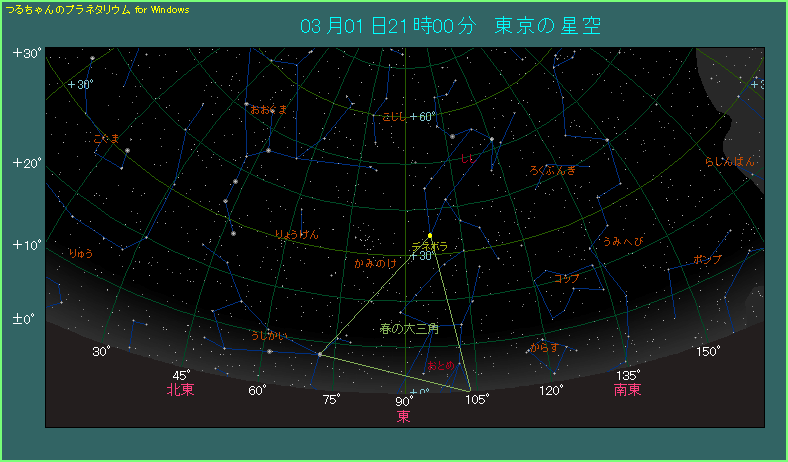Select the うみへび constellation label

pos(623,242)
